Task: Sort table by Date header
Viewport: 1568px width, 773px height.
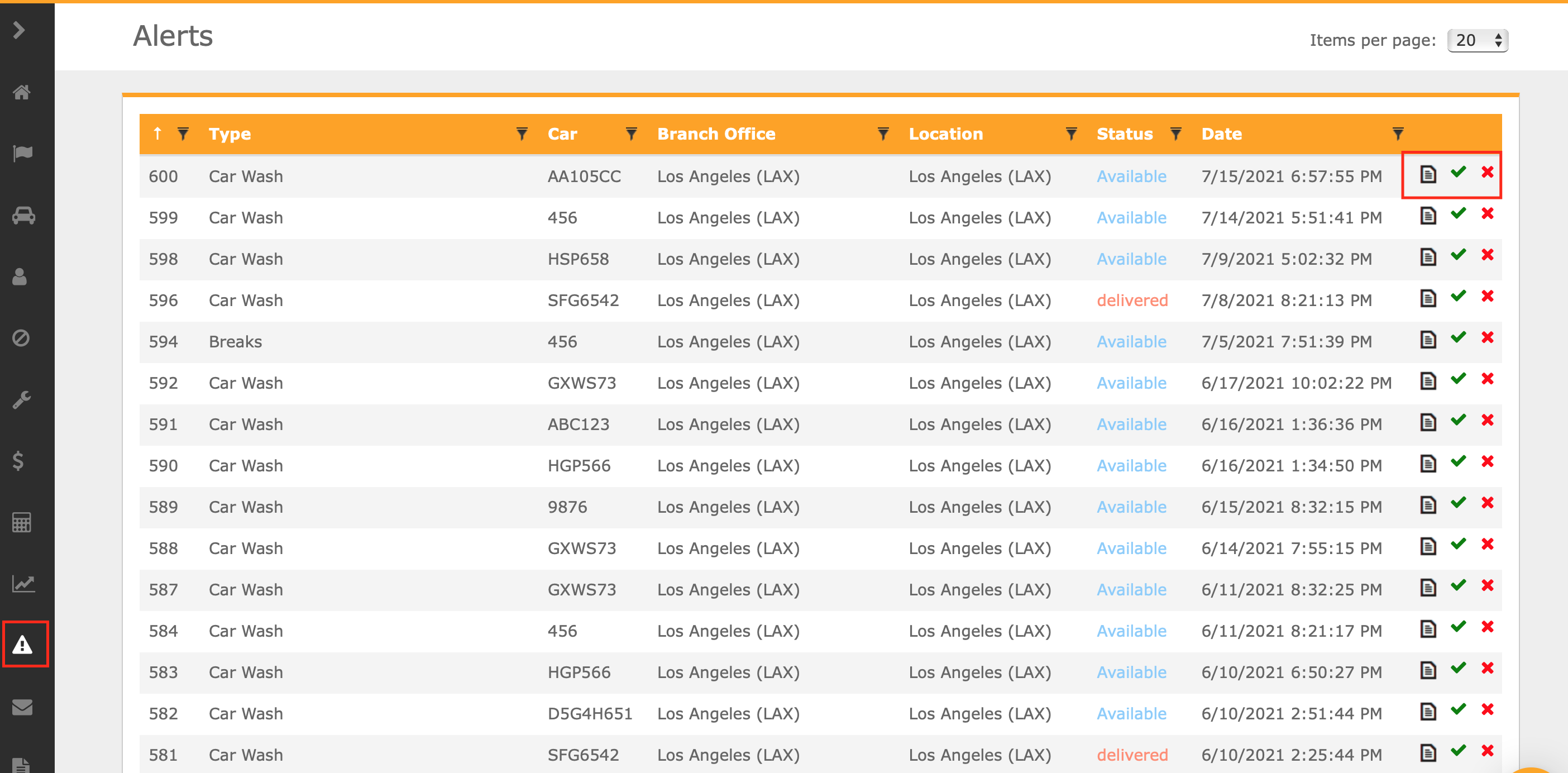Action: pos(1221,134)
